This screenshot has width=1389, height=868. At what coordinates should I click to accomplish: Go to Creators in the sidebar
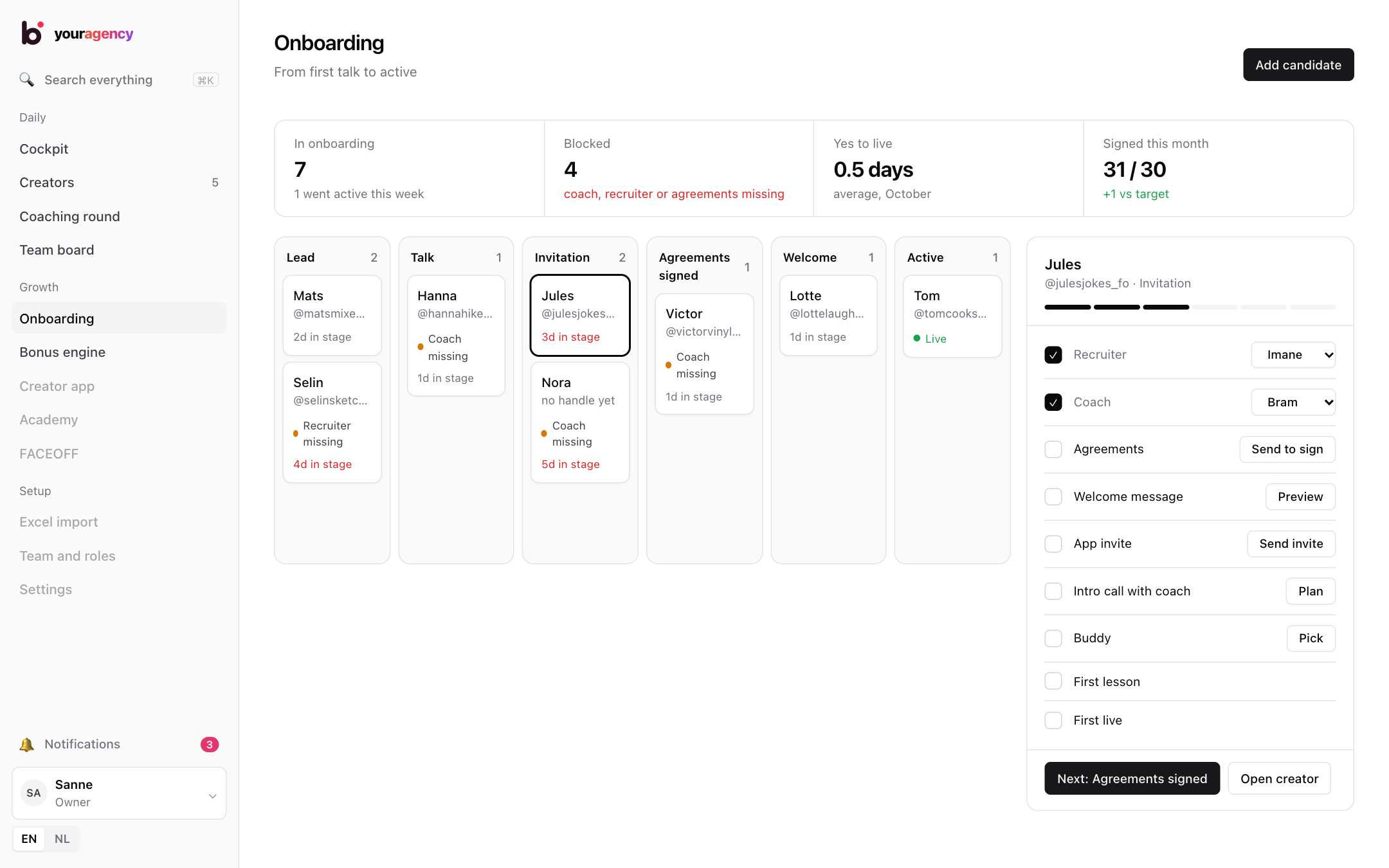(119, 183)
